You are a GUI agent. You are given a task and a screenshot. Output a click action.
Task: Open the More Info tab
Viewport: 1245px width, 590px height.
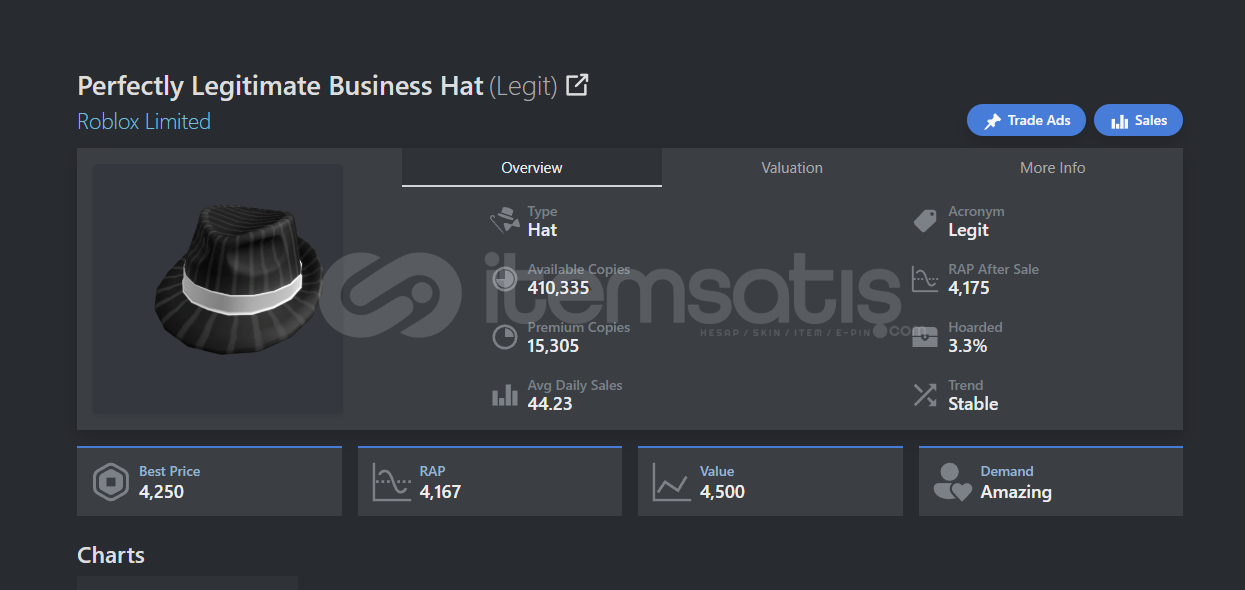[1052, 168]
